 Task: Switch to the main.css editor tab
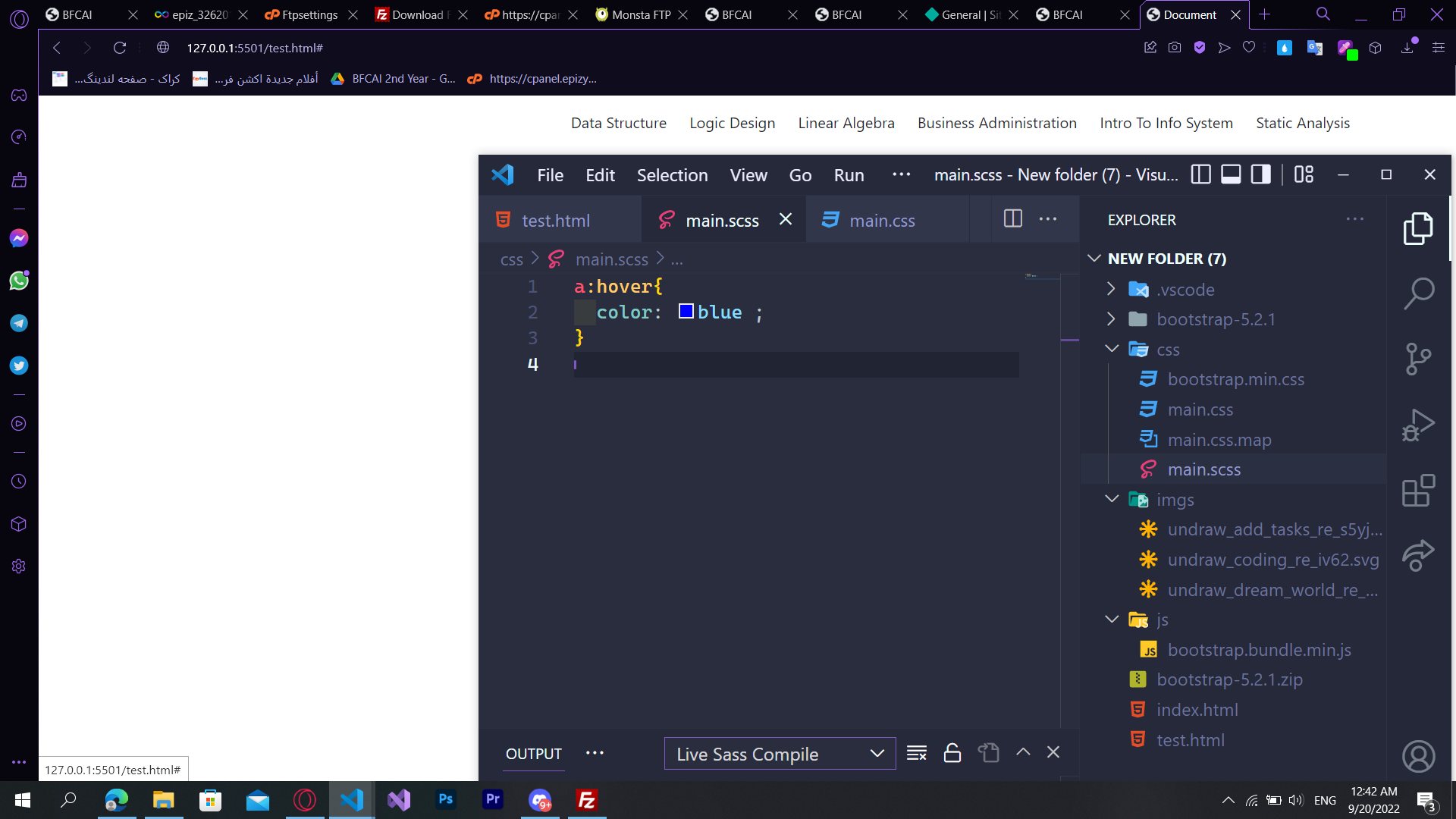[x=882, y=221]
